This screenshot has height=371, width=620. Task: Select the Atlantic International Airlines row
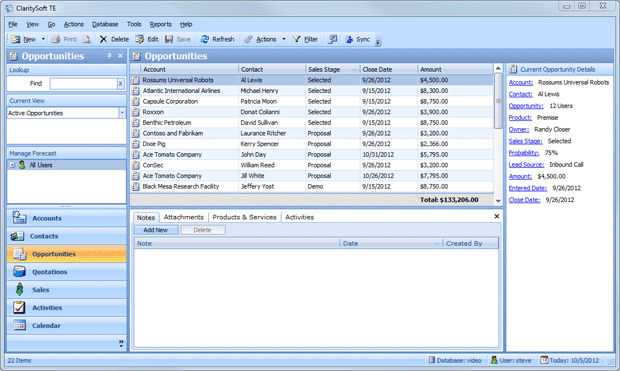pyautogui.click(x=312, y=91)
